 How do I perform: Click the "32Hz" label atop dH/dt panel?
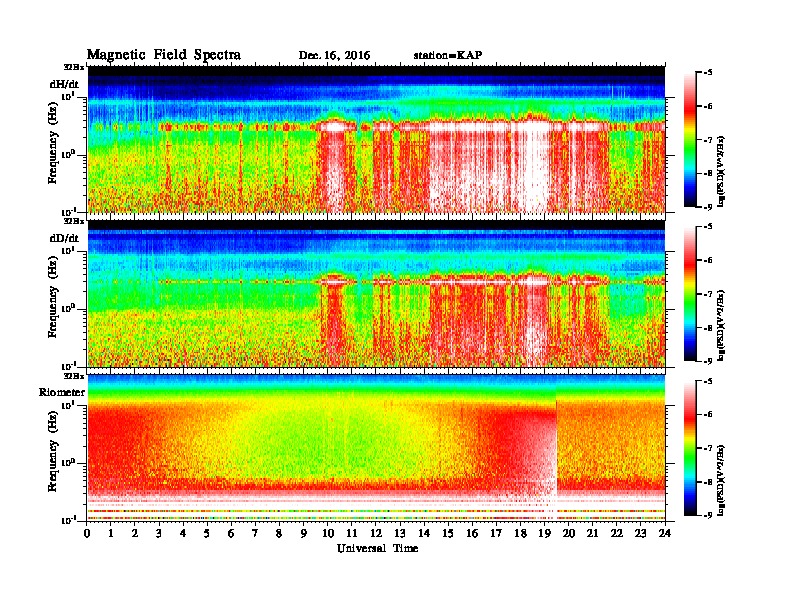pyautogui.click(x=74, y=67)
